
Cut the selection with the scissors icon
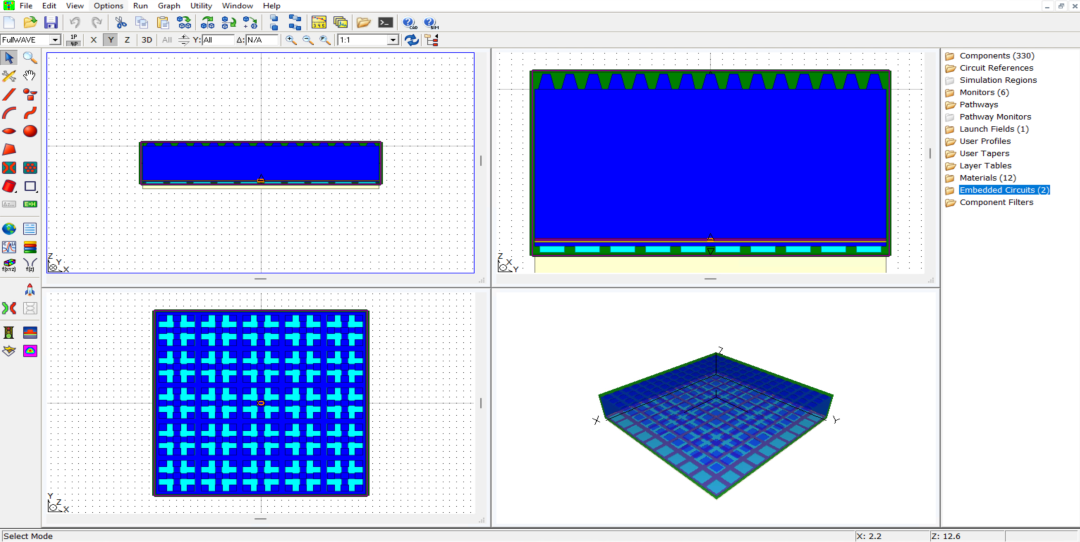(x=121, y=22)
